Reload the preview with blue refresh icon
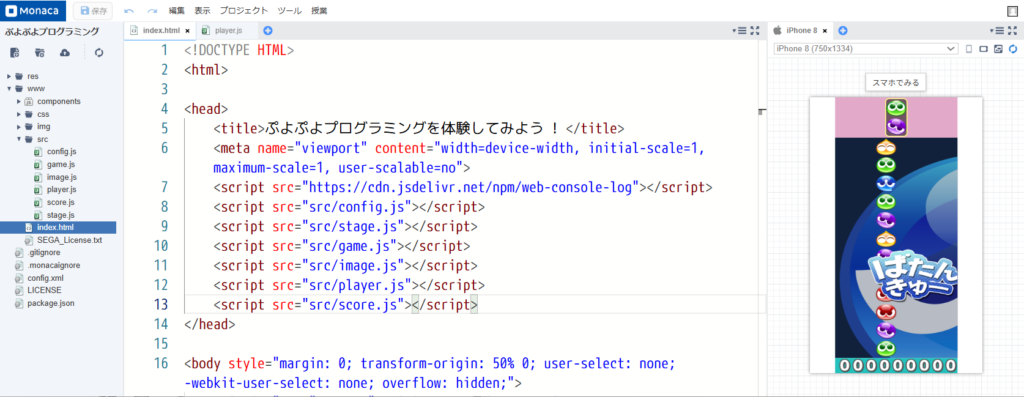The image size is (1024, 397). point(1013,48)
